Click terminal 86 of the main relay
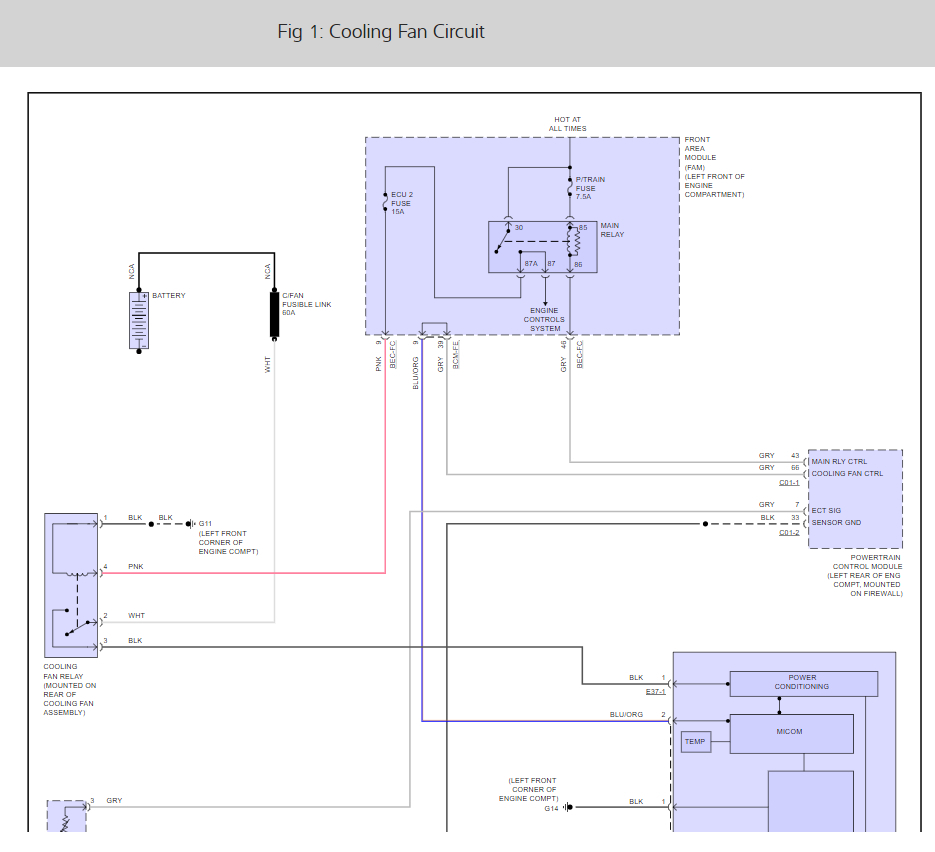The height and width of the screenshot is (852, 935). pyautogui.click(x=578, y=265)
